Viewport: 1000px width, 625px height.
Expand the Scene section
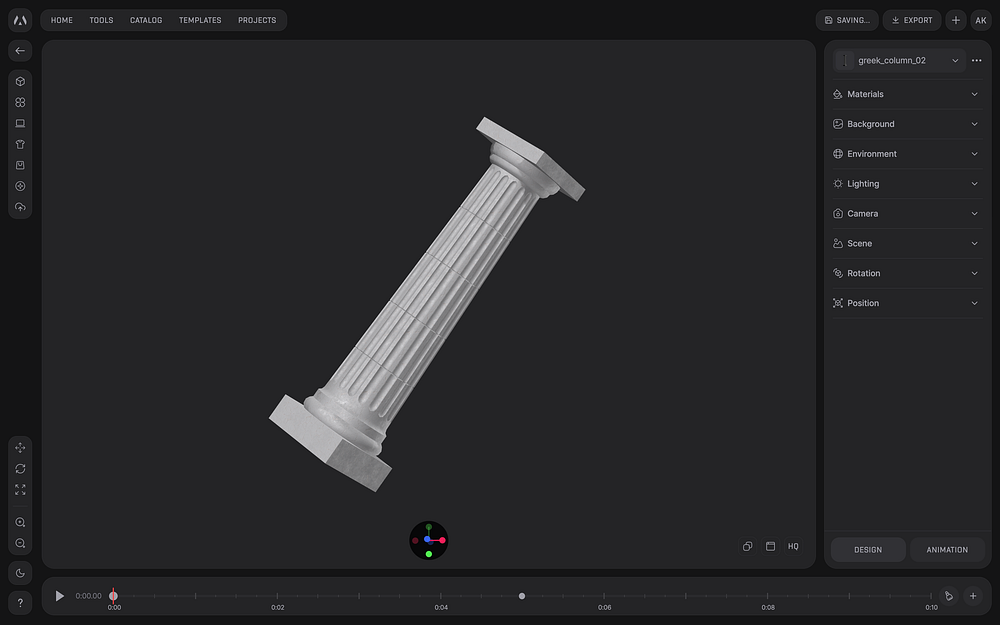click(x=907, y=244)
